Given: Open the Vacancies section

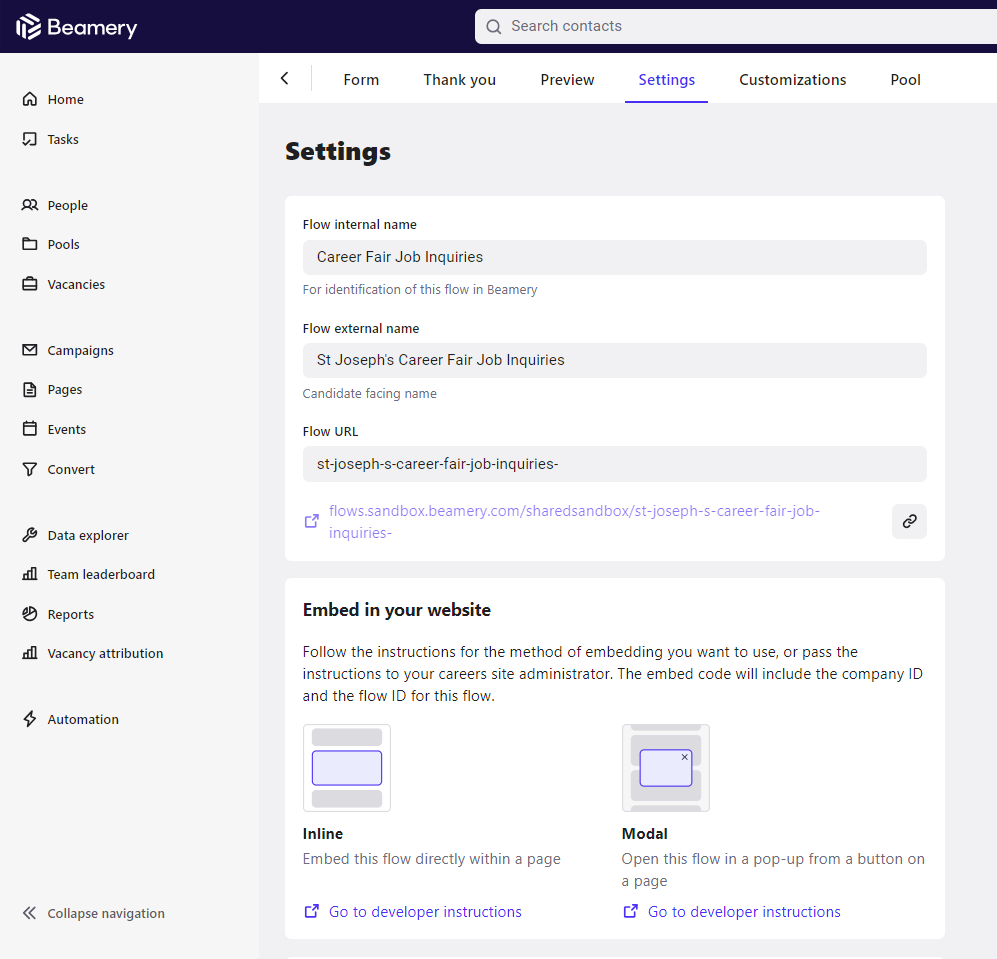Looking at the screenshot, I should 76,284.
